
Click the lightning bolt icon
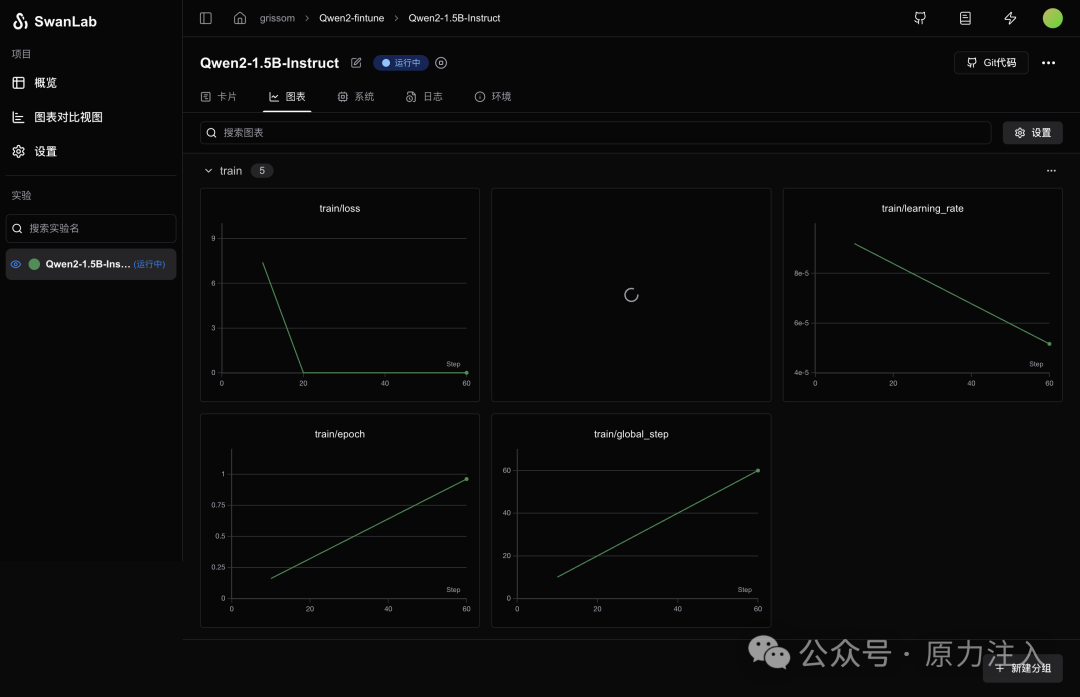coord(1010,18)
